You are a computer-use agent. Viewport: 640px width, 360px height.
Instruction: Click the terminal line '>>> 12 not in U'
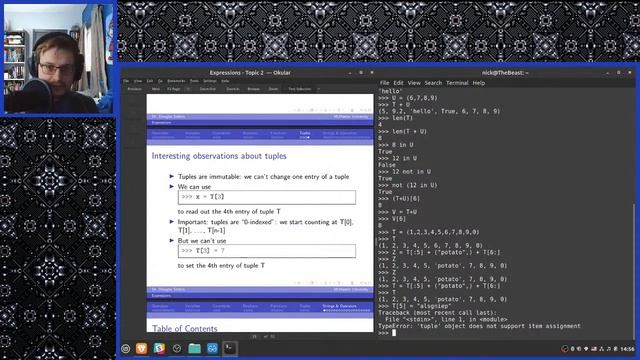coord(404,171)
